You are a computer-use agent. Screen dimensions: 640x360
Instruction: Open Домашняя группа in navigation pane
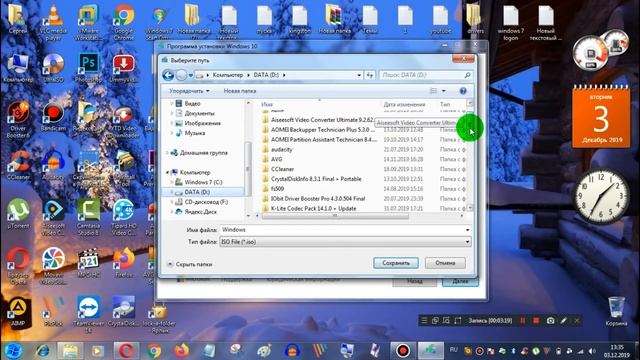pos(203,153)
